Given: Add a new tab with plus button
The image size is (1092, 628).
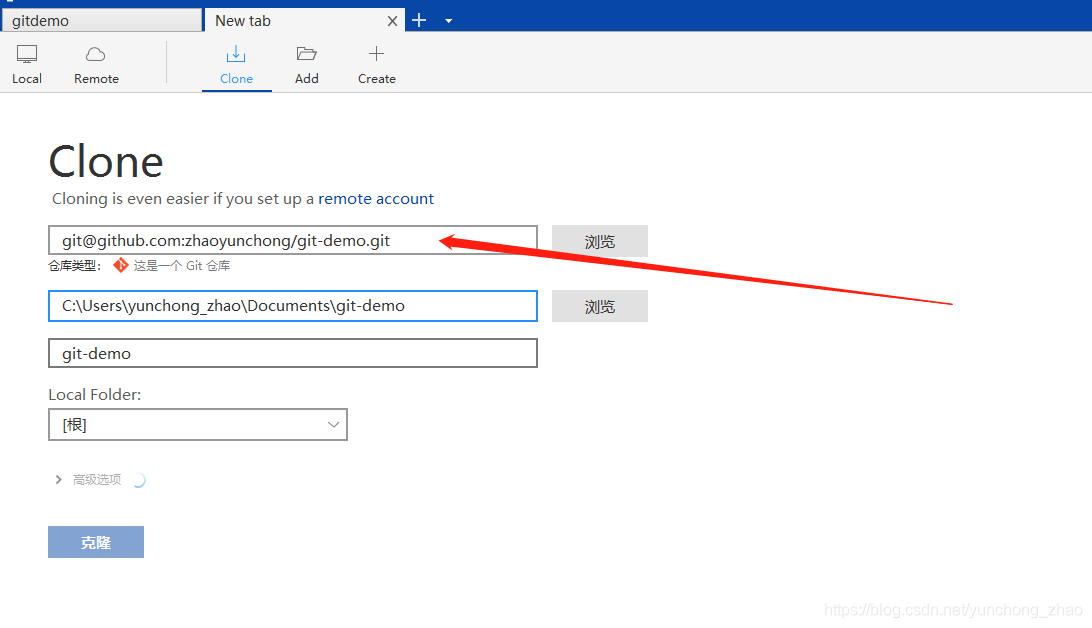Looking at the screenshot, I should click(x=419, y=20).
